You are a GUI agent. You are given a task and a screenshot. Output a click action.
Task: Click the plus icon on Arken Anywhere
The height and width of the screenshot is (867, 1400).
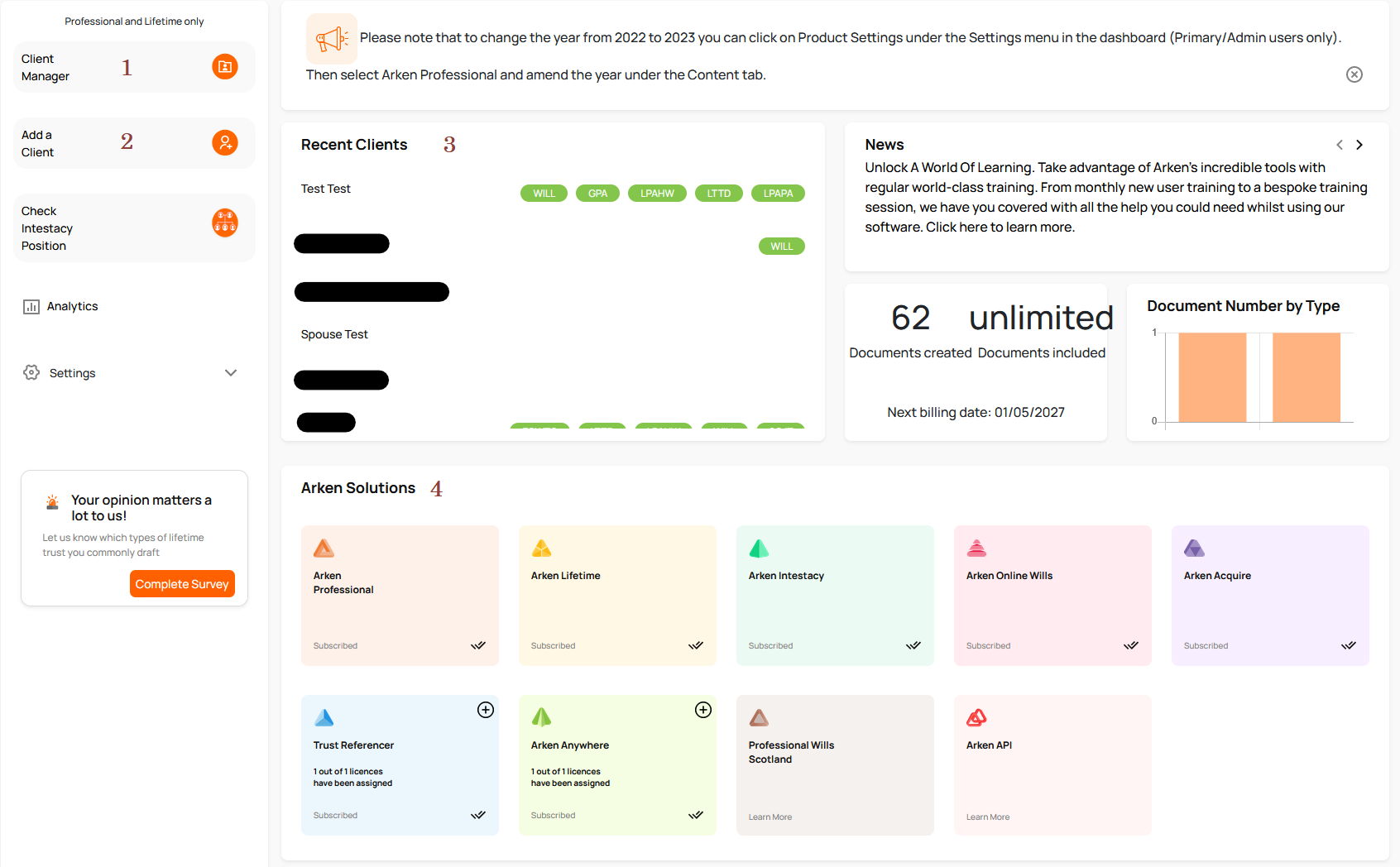(703, 710)
